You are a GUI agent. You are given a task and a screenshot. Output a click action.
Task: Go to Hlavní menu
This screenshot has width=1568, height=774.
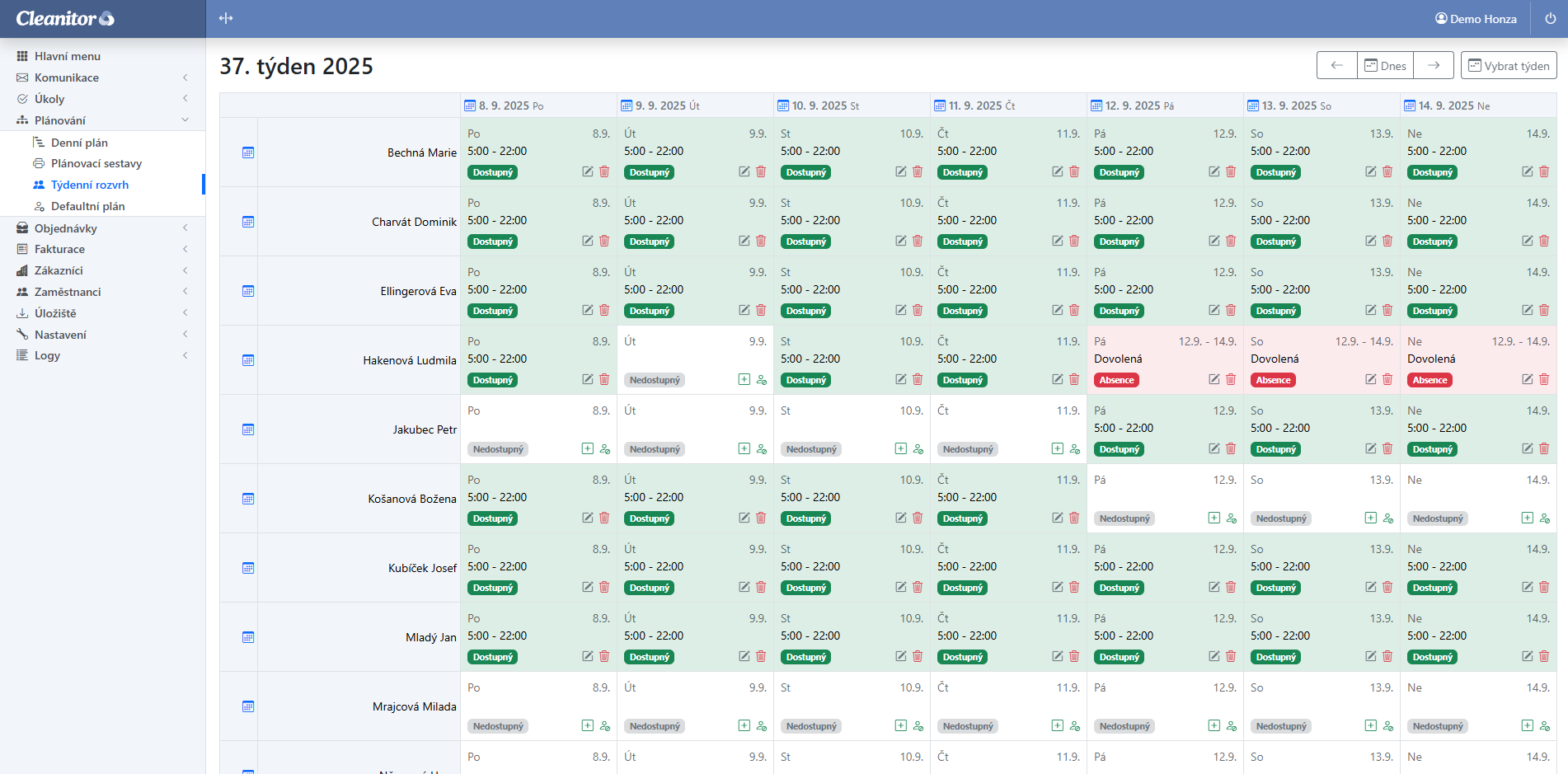[67, 56]
